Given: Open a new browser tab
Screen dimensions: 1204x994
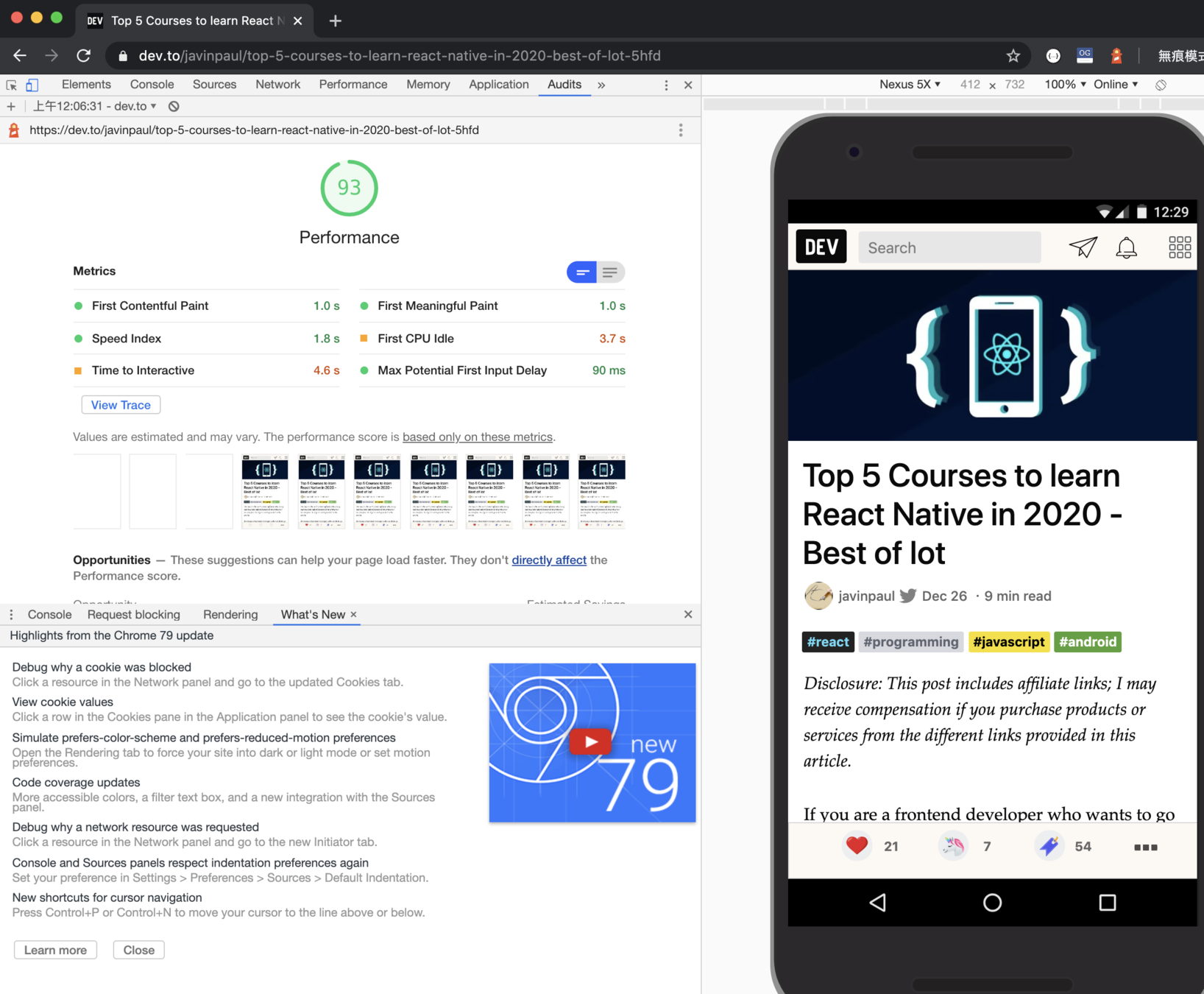Looking at the screenshot, I should click(335, 21).
